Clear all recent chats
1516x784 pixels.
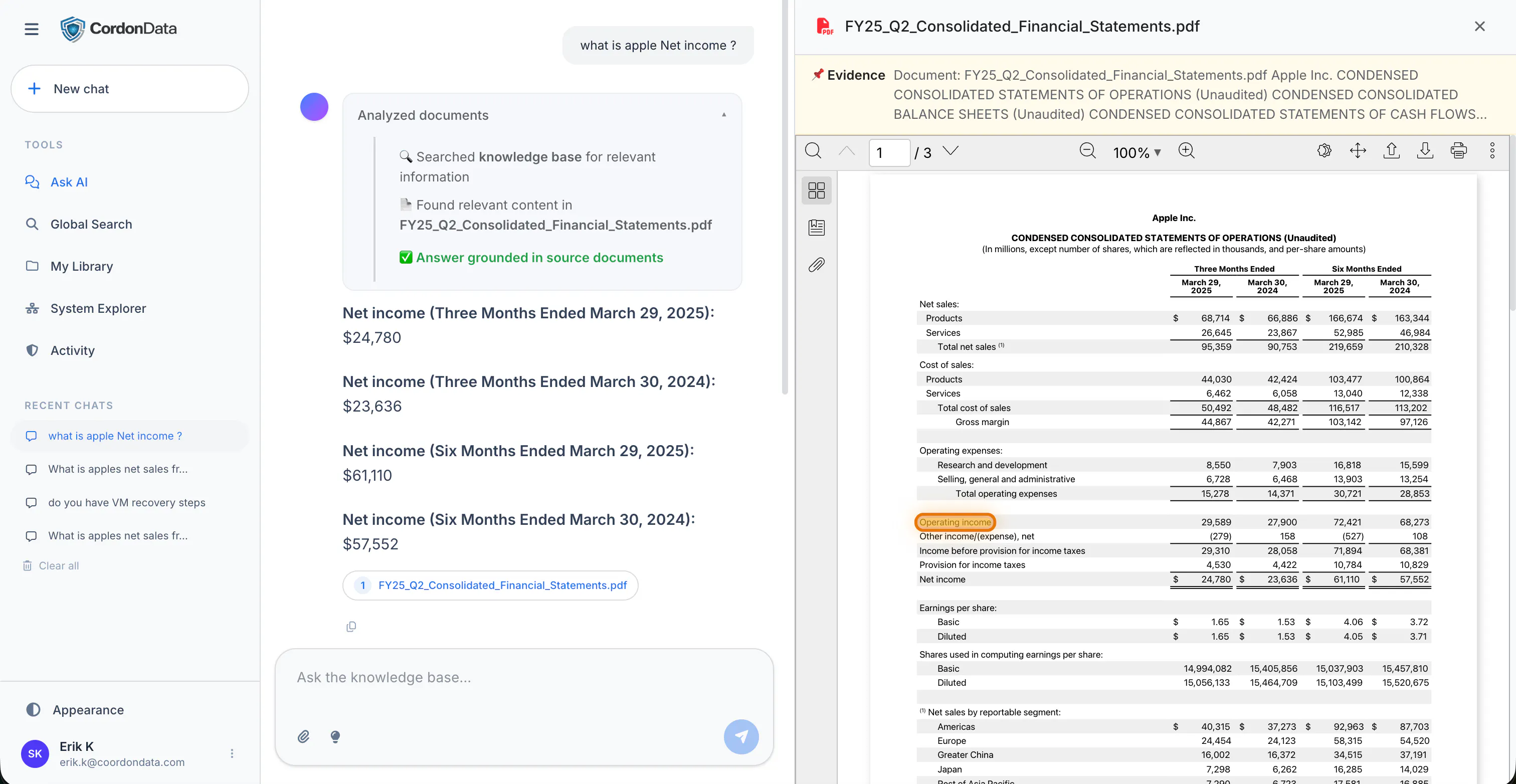pyautogui.click(x=51, y=565)
